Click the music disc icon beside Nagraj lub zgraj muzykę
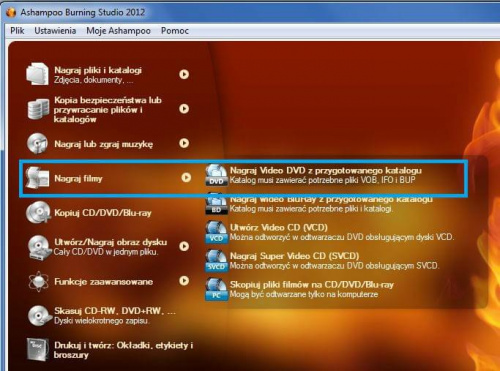The height and width of the screenshot is (371, 500). point(37,143)
